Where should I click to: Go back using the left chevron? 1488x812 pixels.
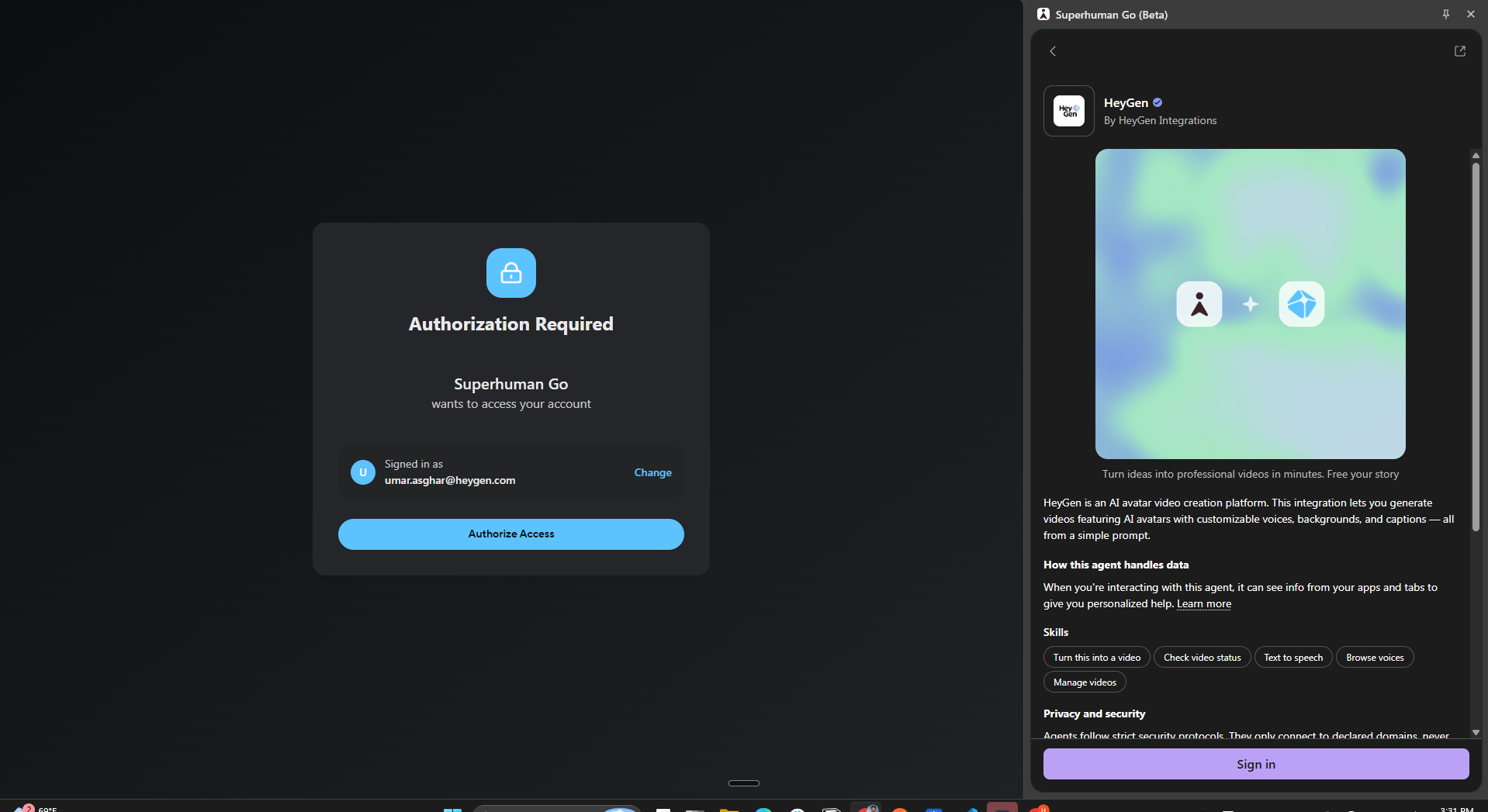pos(1053,51)
